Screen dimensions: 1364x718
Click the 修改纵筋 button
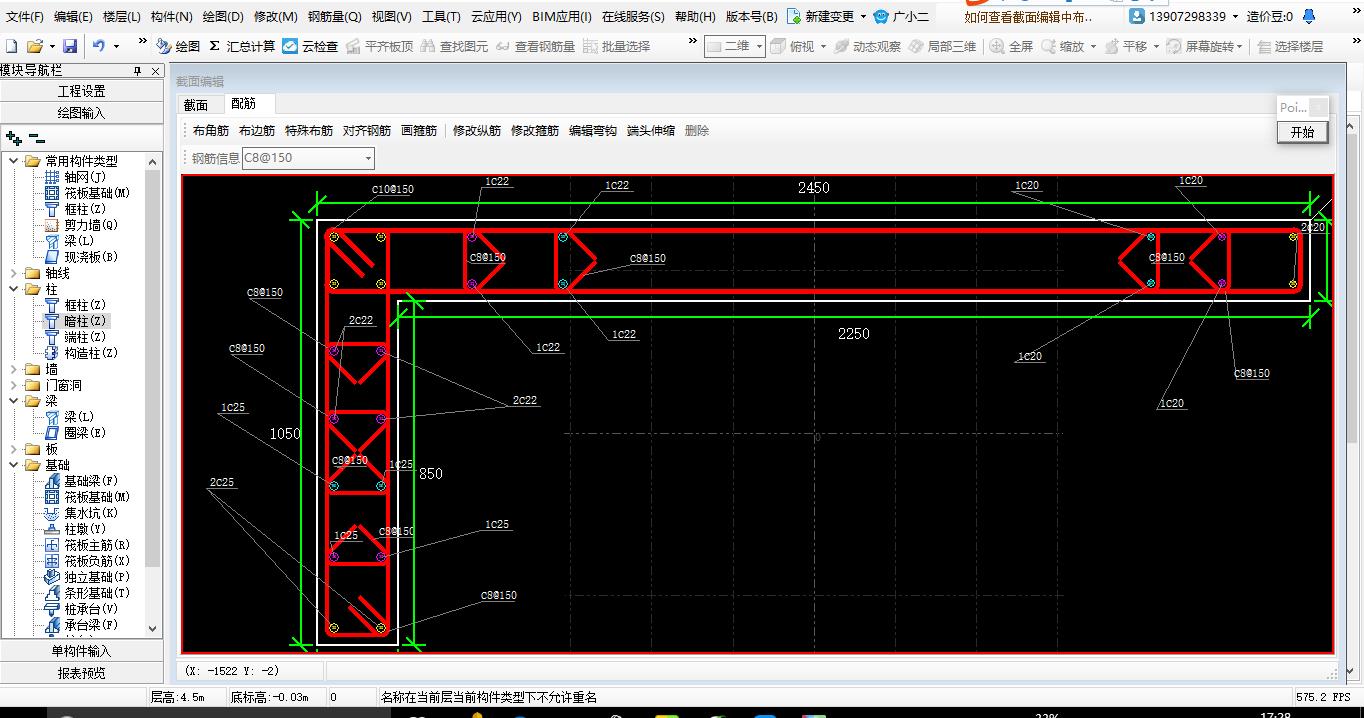(477, 131)
